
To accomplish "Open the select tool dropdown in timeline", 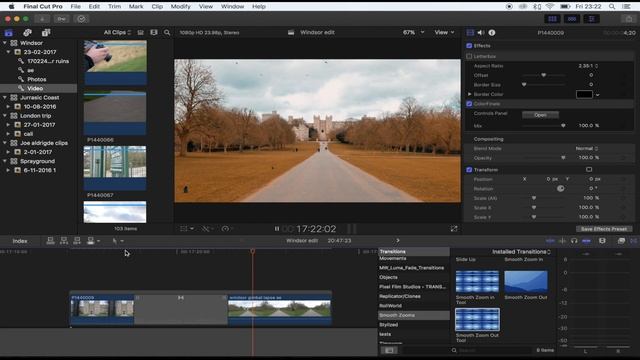I will [118, 241].
